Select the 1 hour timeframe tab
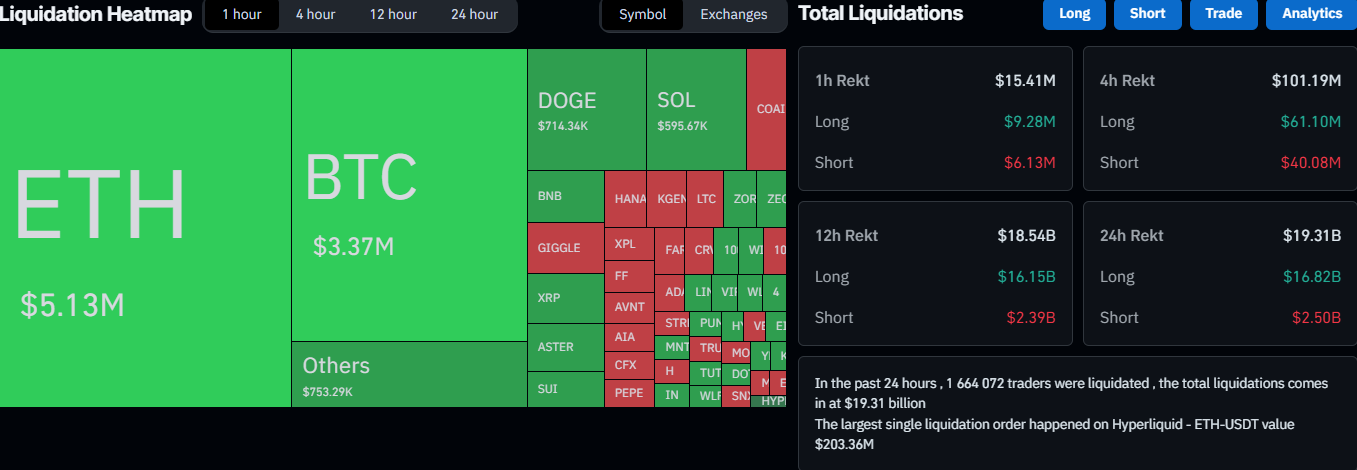The height and width of the screenshot is (470, 1357). [x=241, y=14]
